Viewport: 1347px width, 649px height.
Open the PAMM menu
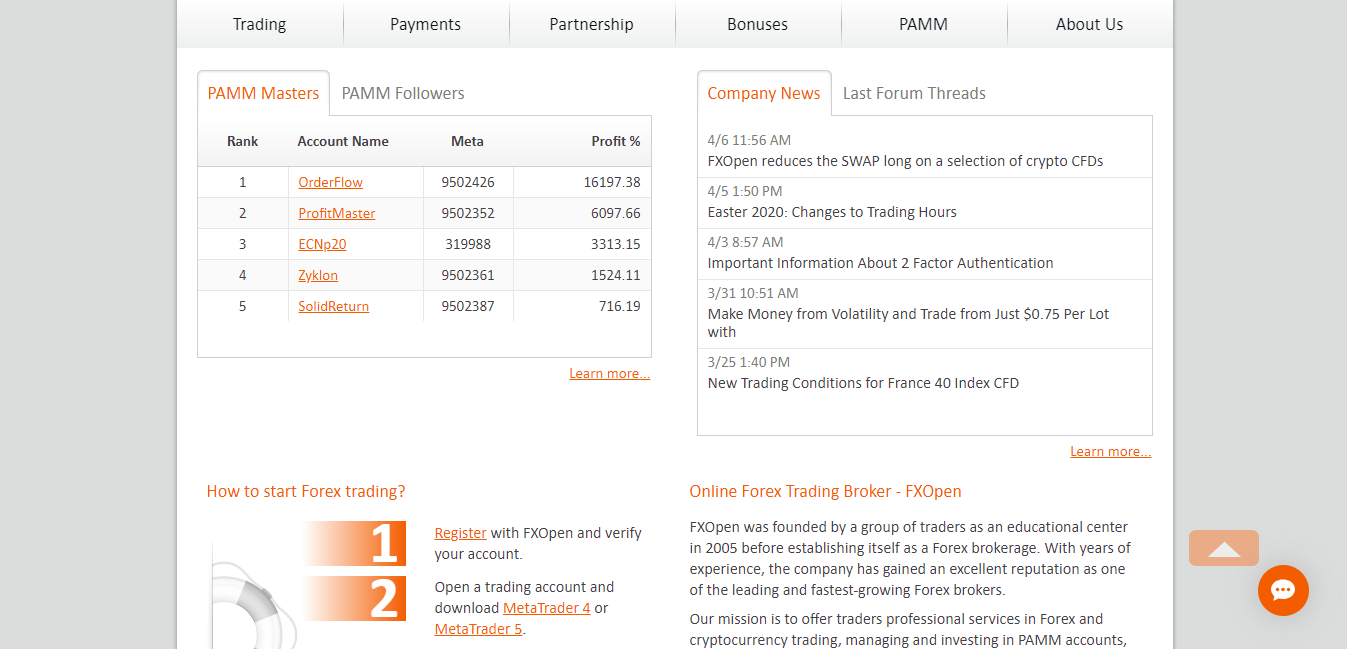(924, 24)
